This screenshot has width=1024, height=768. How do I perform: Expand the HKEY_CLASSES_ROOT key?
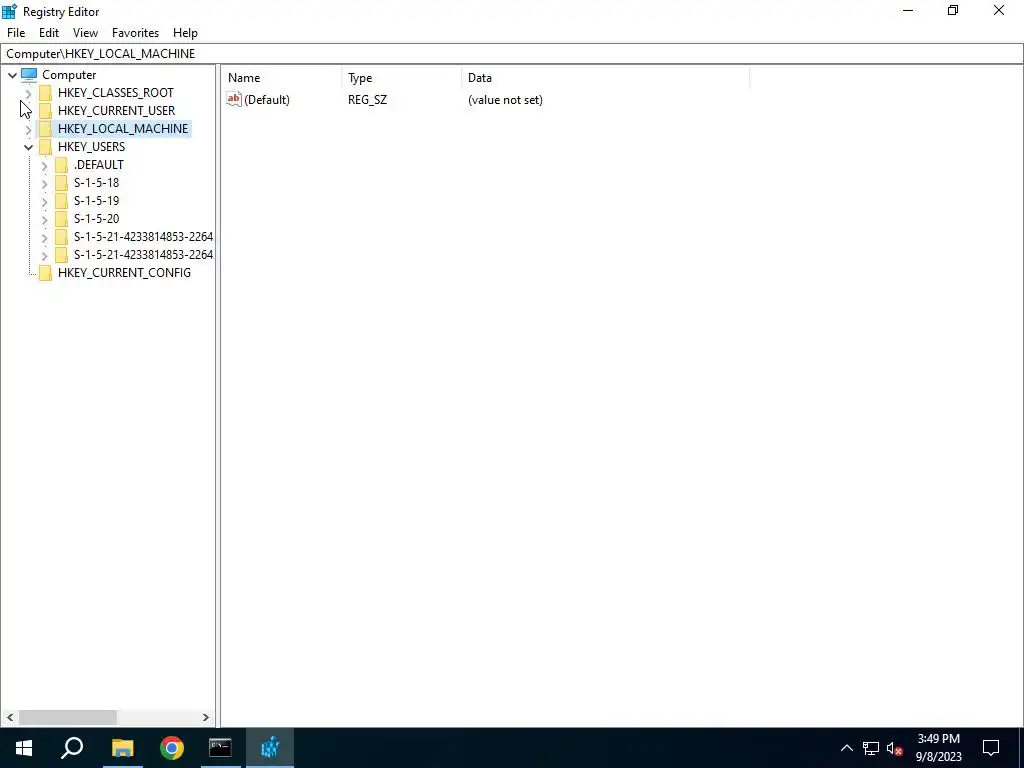click(28, 93)
